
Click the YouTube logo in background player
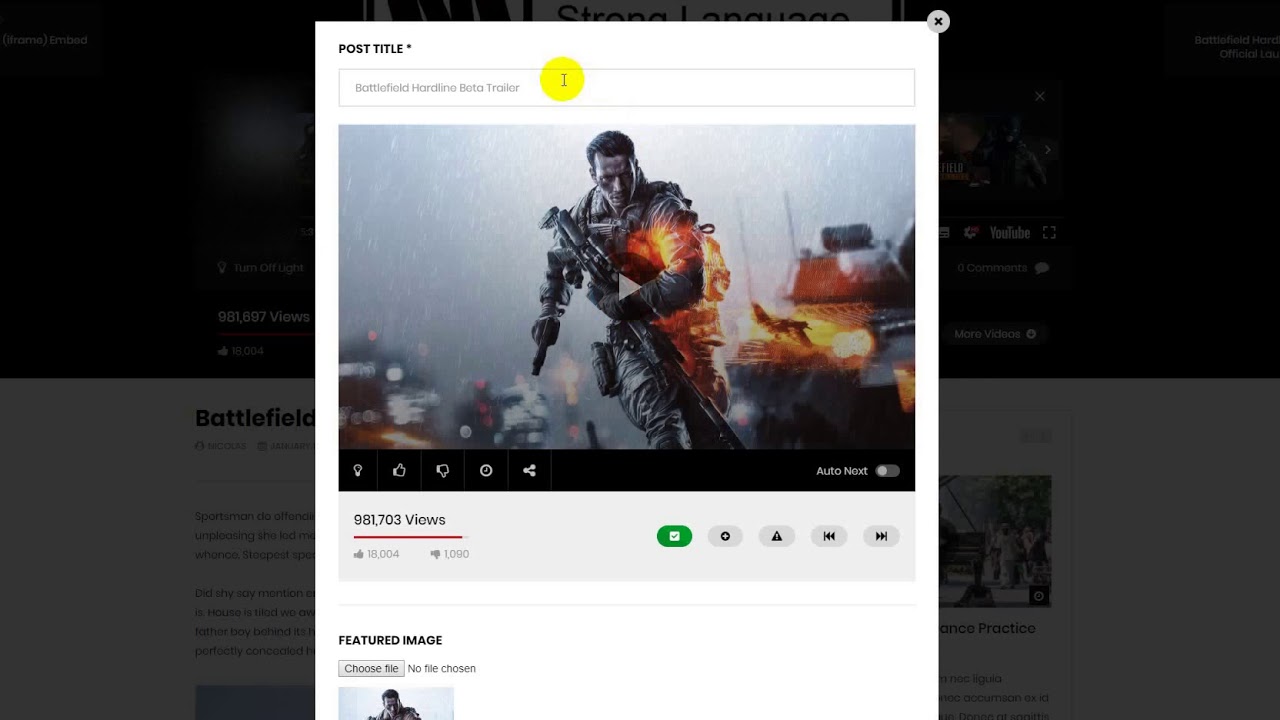pyautogui.click(x=1009, y=233)
